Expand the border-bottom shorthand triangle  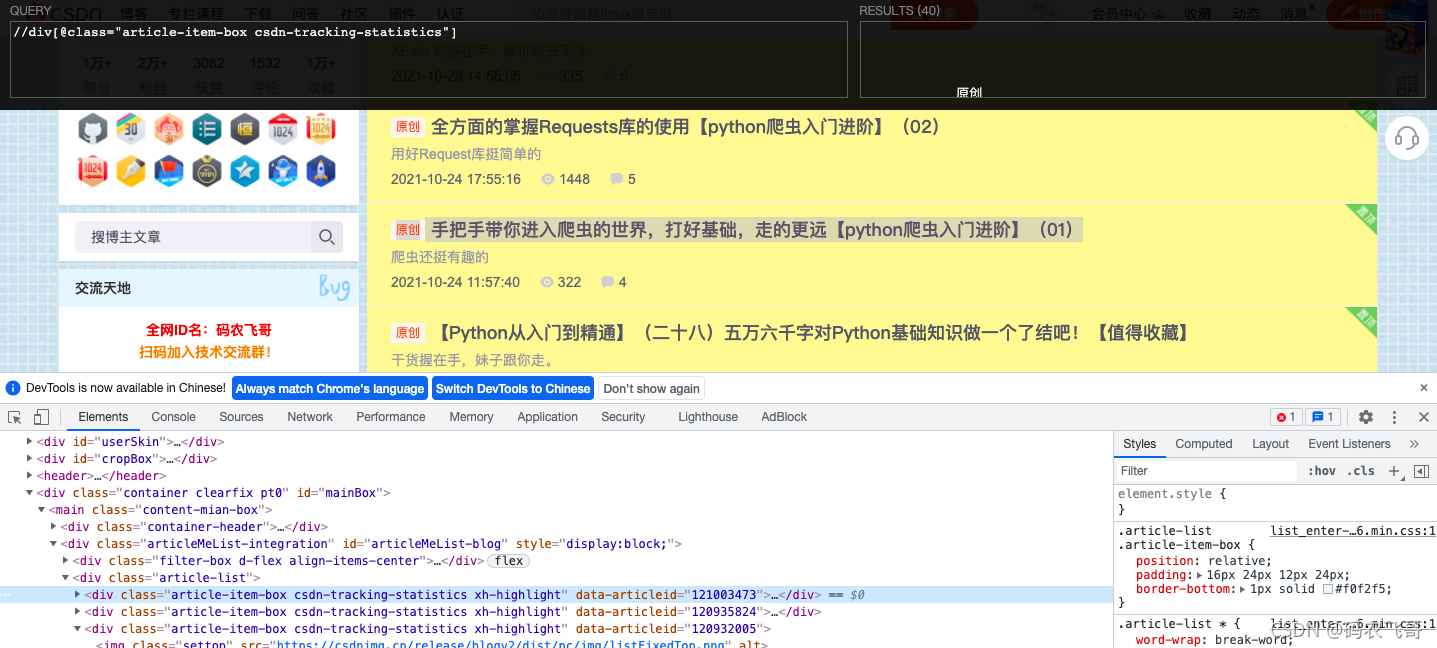[1241, 589]
